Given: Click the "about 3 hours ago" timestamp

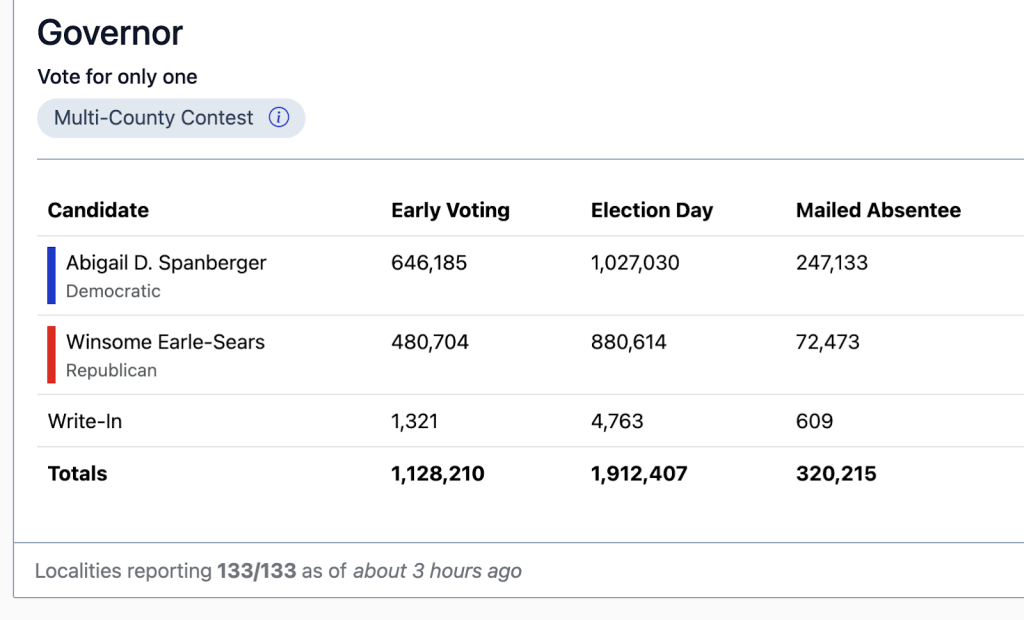Looking at the screenshot, I should [437, 572].
